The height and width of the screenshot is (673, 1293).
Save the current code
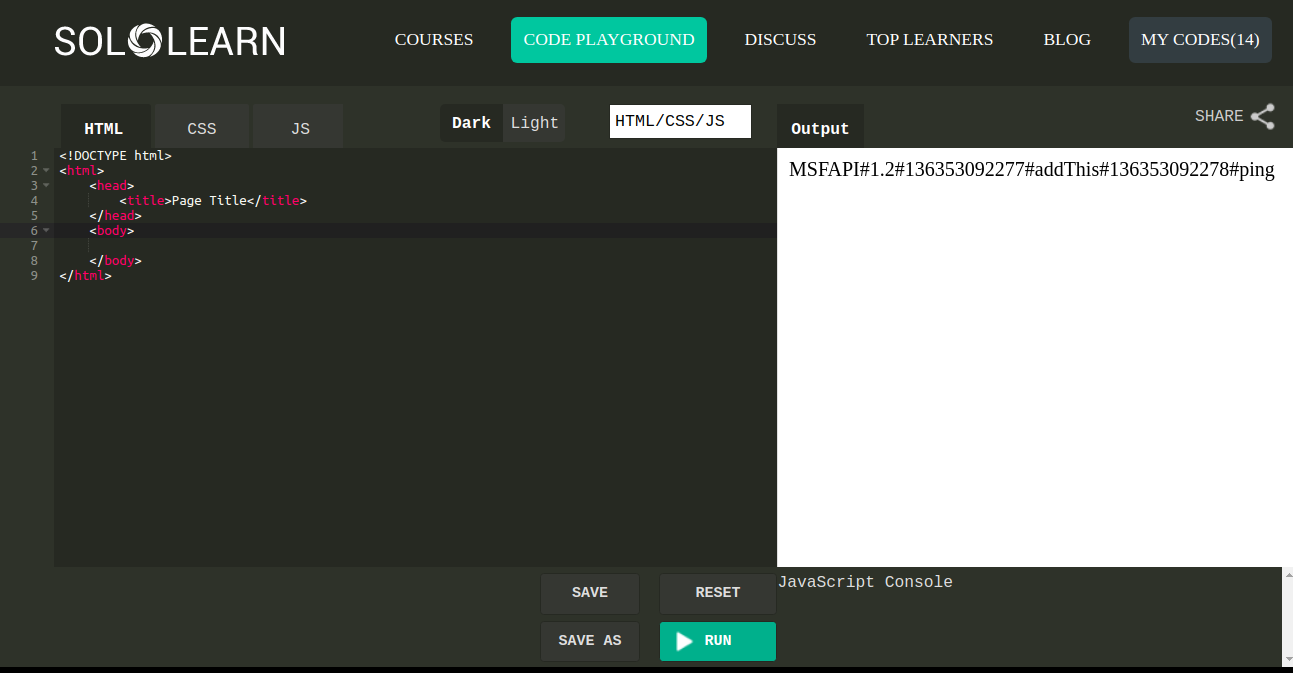coord(589,593)
